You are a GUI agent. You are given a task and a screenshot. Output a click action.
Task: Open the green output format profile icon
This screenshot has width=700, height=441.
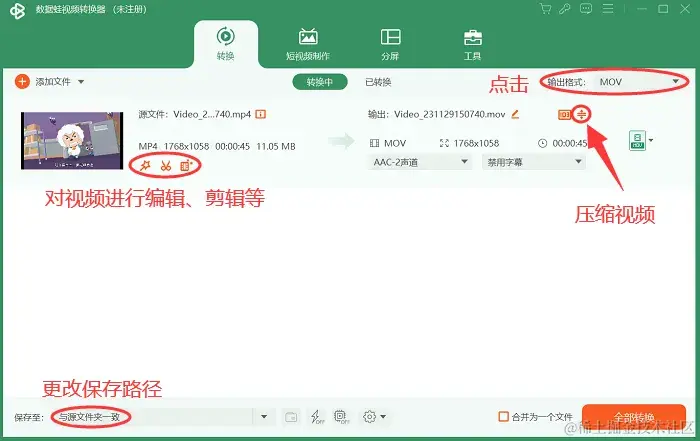click(638, 141)
